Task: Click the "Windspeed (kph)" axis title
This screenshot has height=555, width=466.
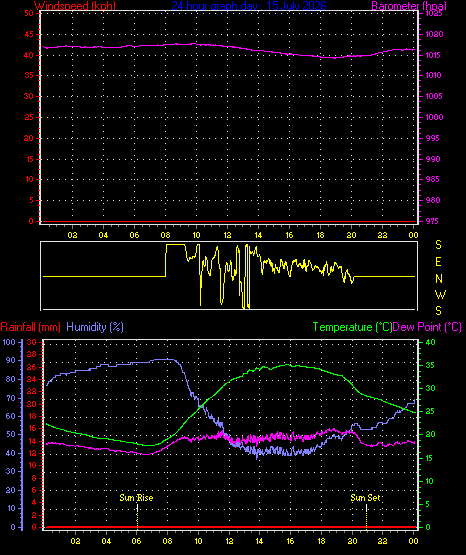Action: point(75,6)
